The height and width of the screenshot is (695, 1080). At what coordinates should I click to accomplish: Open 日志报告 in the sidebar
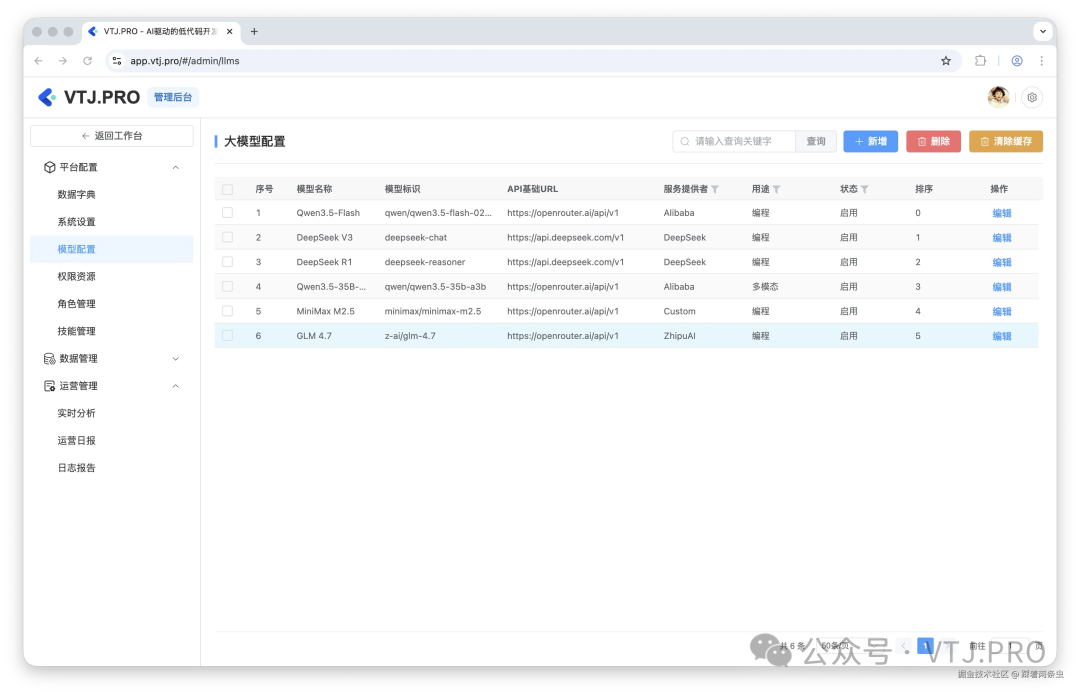click(x=76, y=468)
